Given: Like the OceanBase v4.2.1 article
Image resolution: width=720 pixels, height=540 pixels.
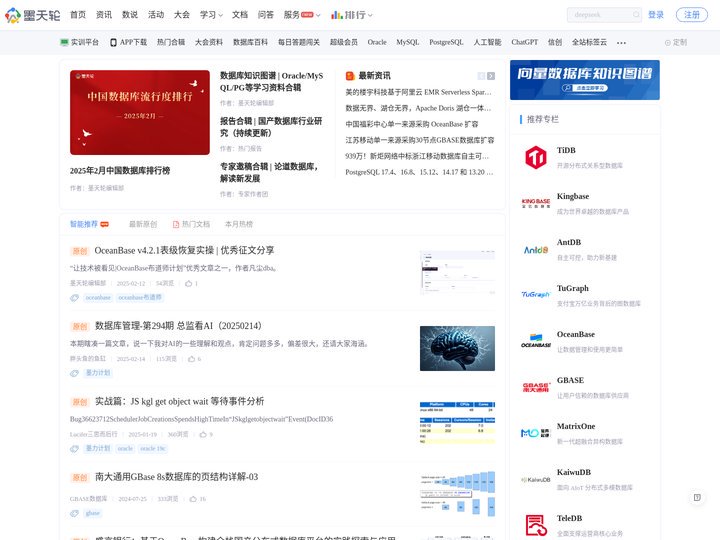Looking at the screenshot, I should pyautogui.click(x=189, y=283).
